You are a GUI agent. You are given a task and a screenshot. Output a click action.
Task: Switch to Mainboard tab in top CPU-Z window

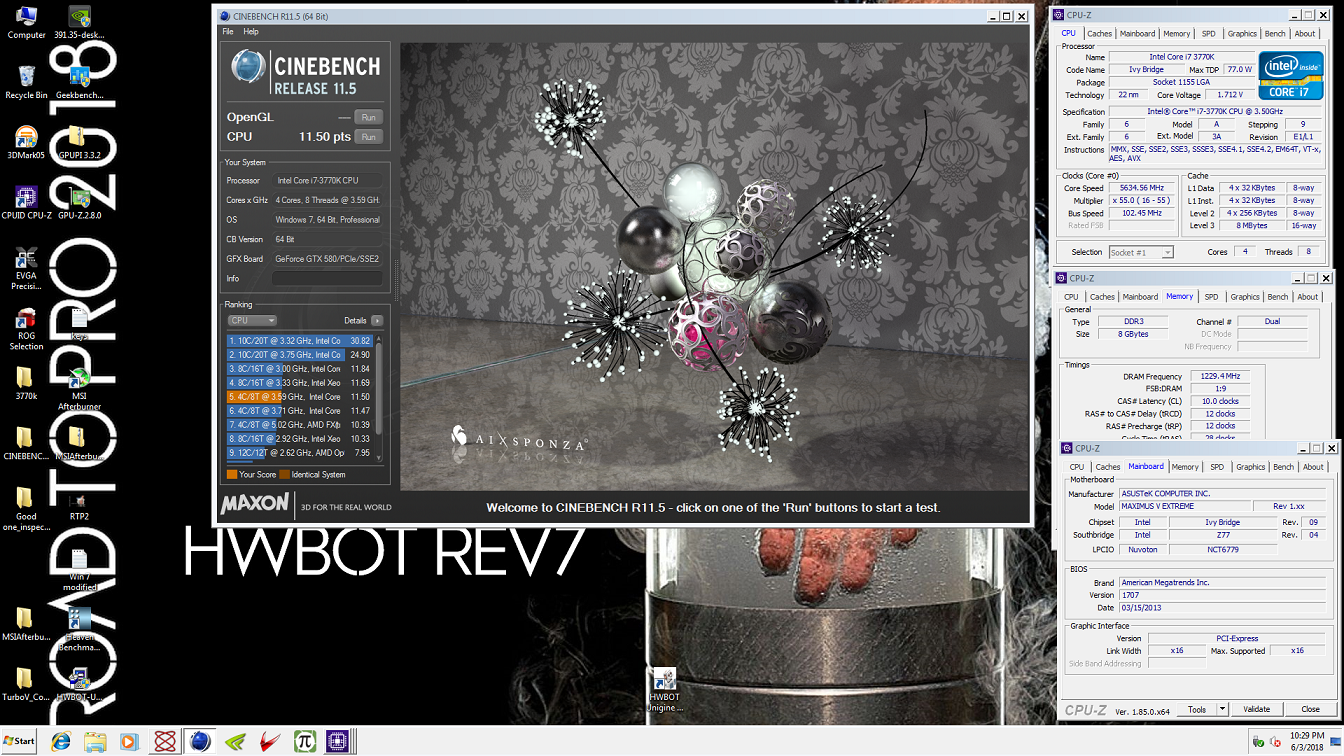1137,34
